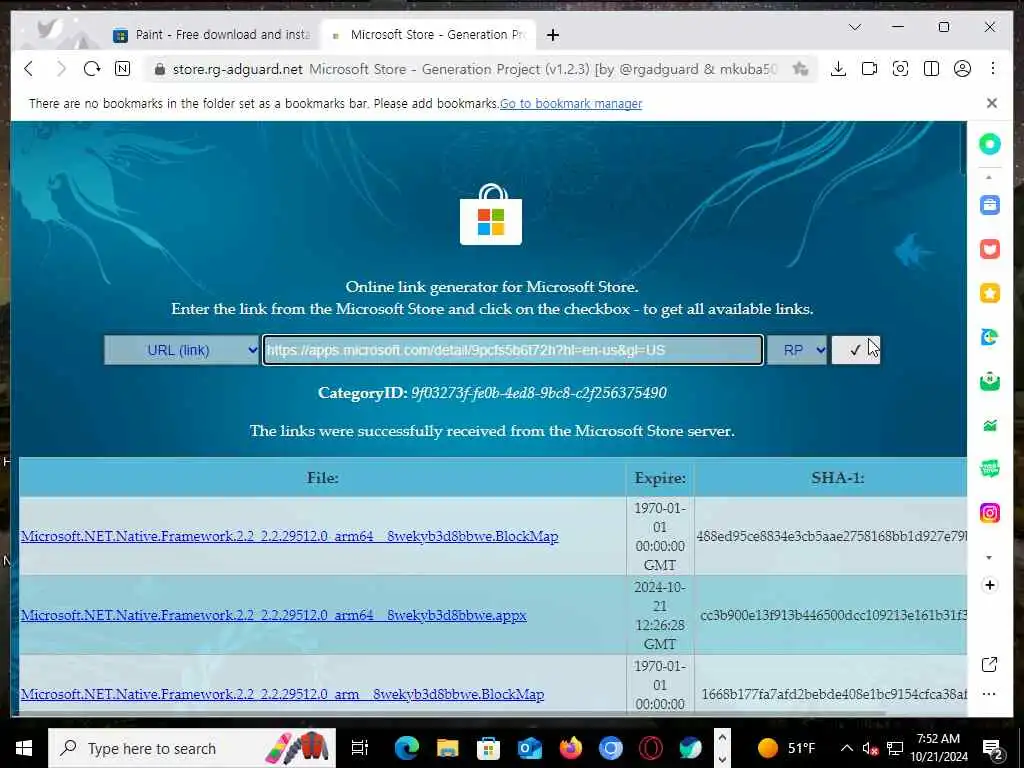Open the URL (link) type dropdown
The width and height of the screenshot is (1024, 768).
tap(182, 350)
